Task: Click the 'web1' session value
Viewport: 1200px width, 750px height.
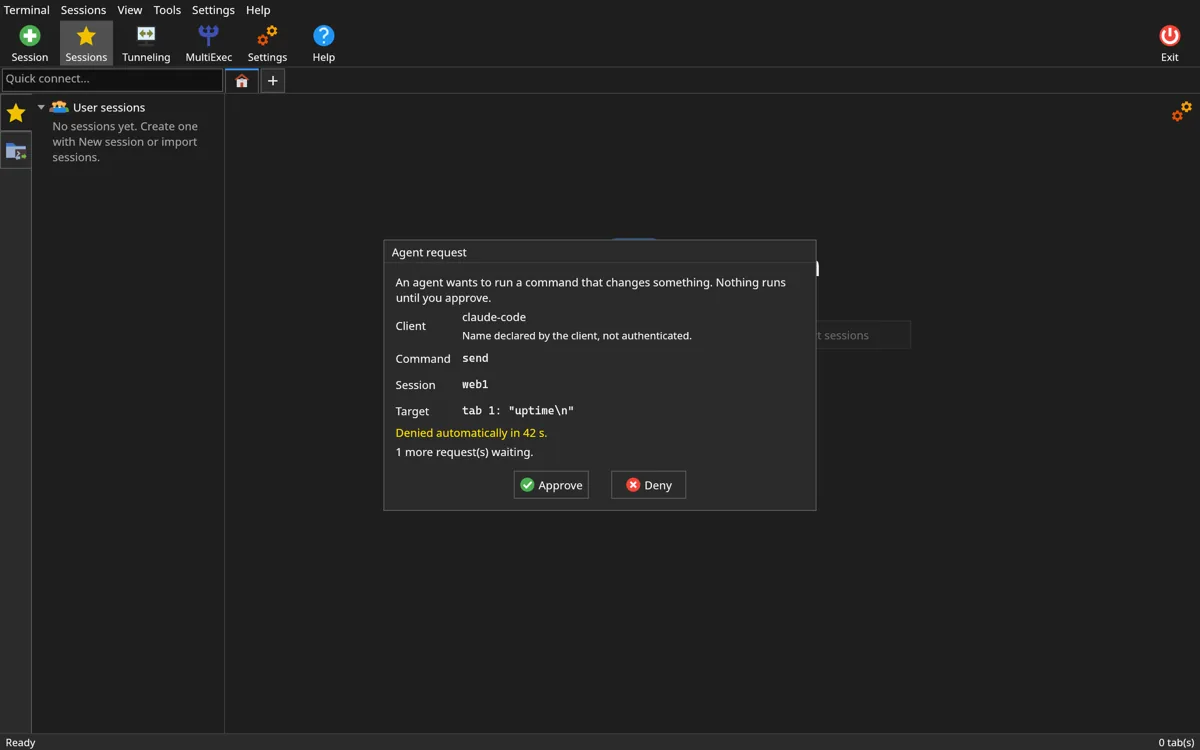Action: pyautogui.click(x=475, y=384)
